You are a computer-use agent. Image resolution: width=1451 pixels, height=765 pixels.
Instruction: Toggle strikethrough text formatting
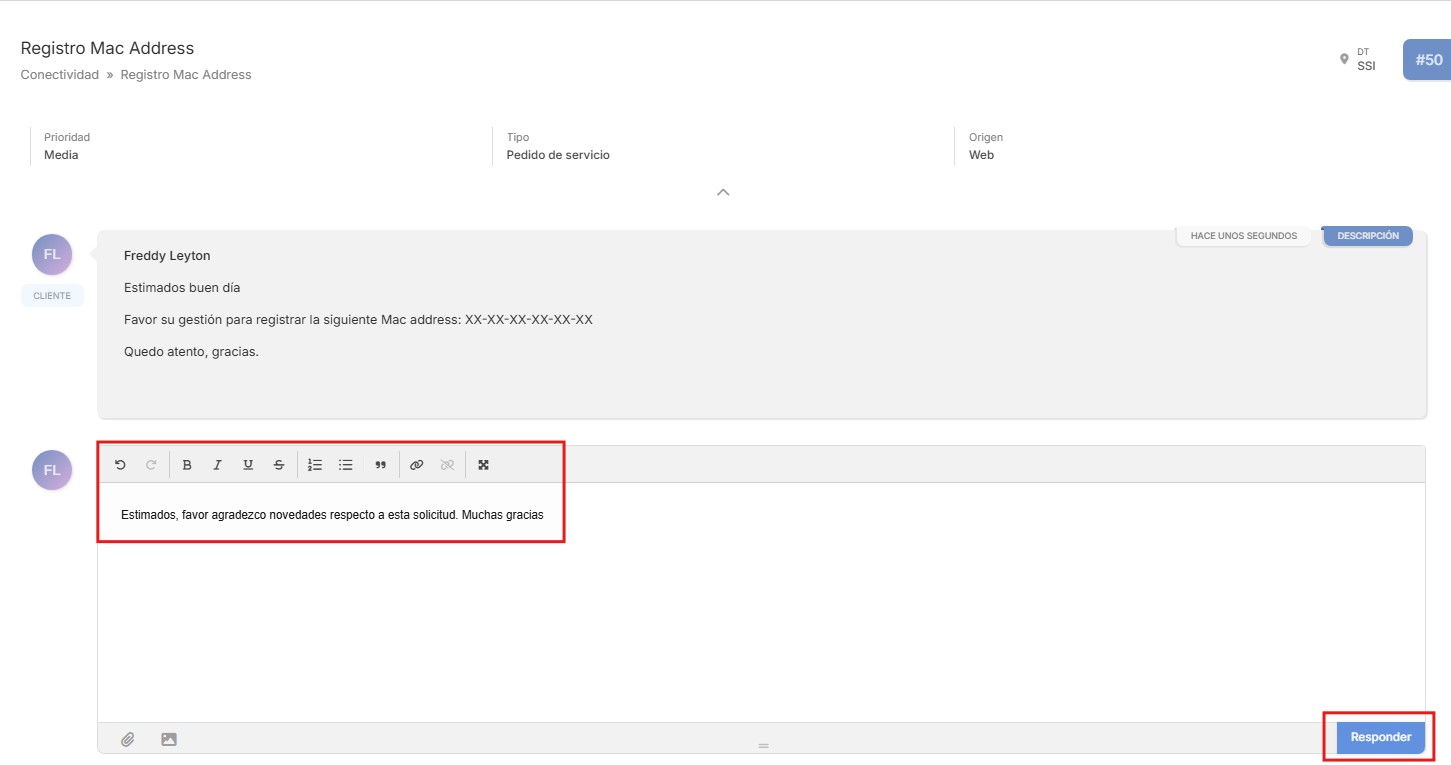click(279, 465)
